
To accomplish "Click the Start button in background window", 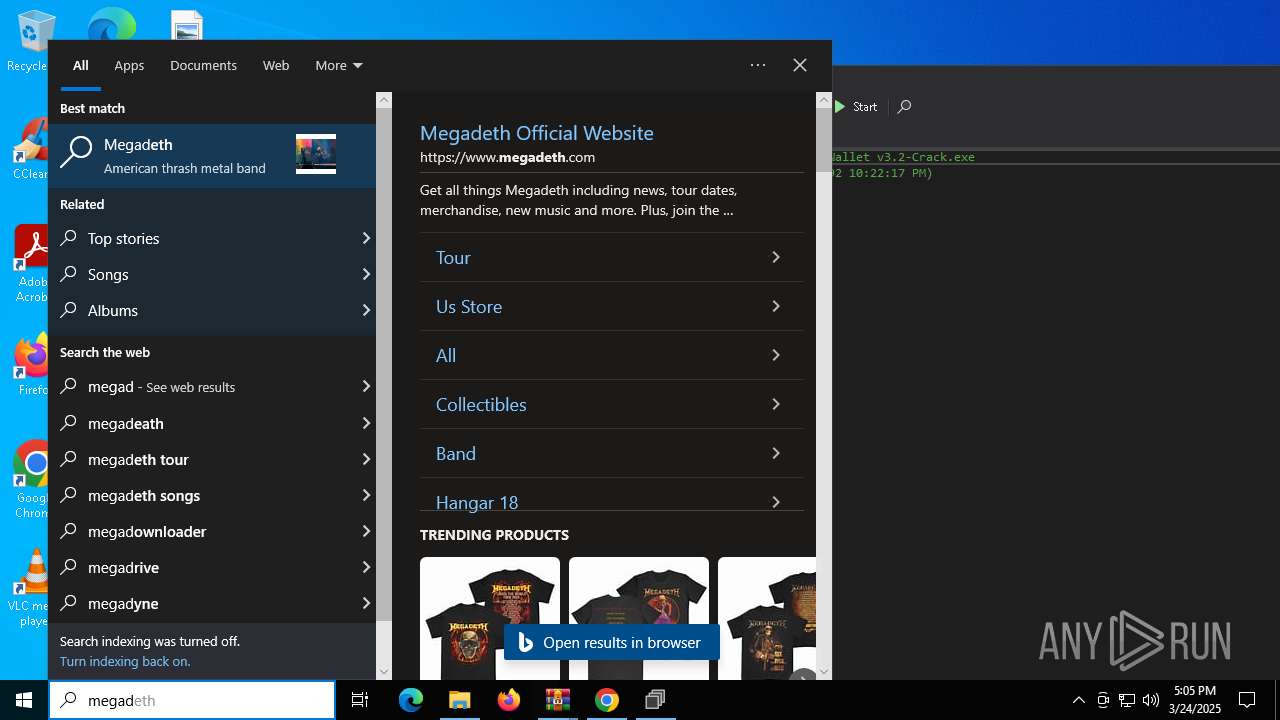I will coord(856,107).
